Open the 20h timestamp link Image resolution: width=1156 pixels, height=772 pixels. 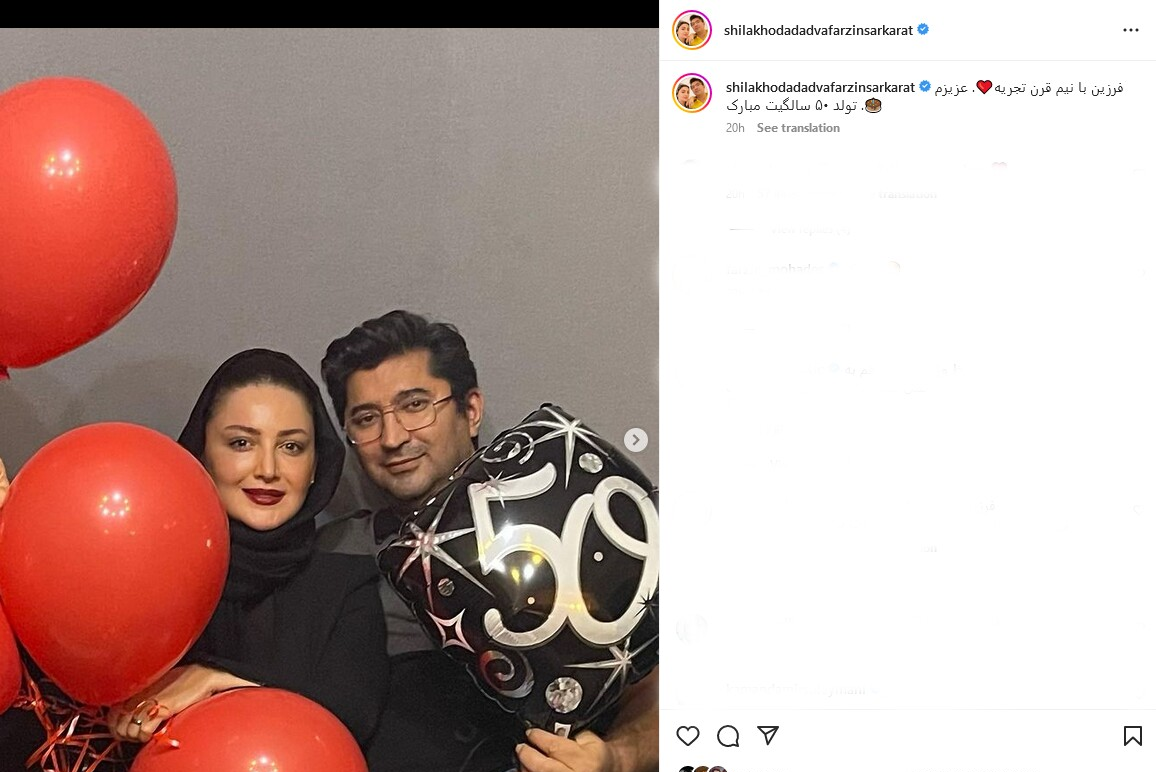(x=735, y=128)
